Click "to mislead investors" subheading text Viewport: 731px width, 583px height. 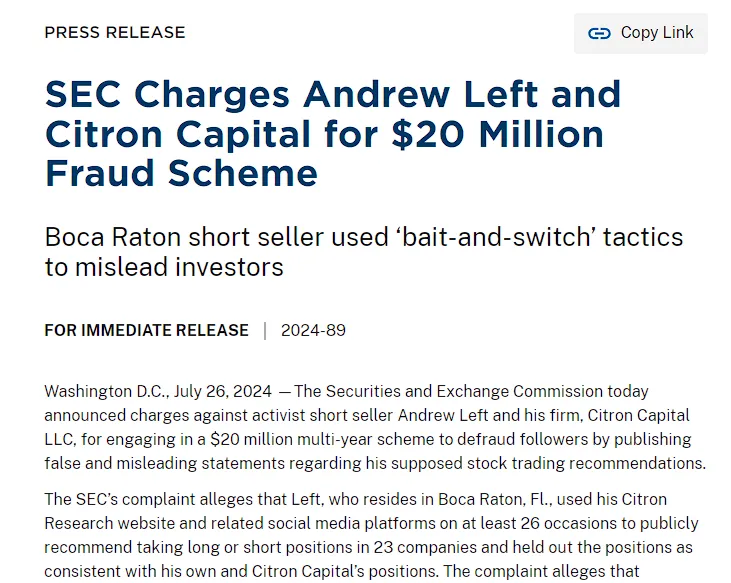pyautogui.click(x=164, y=267)
